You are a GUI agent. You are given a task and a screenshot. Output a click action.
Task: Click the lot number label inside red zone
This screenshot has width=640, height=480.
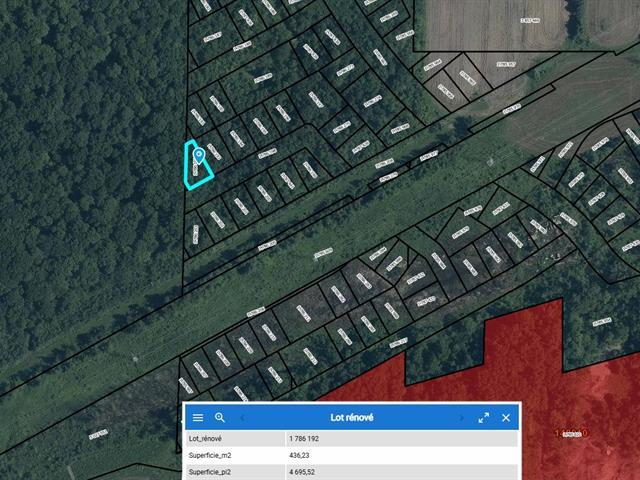571,433
